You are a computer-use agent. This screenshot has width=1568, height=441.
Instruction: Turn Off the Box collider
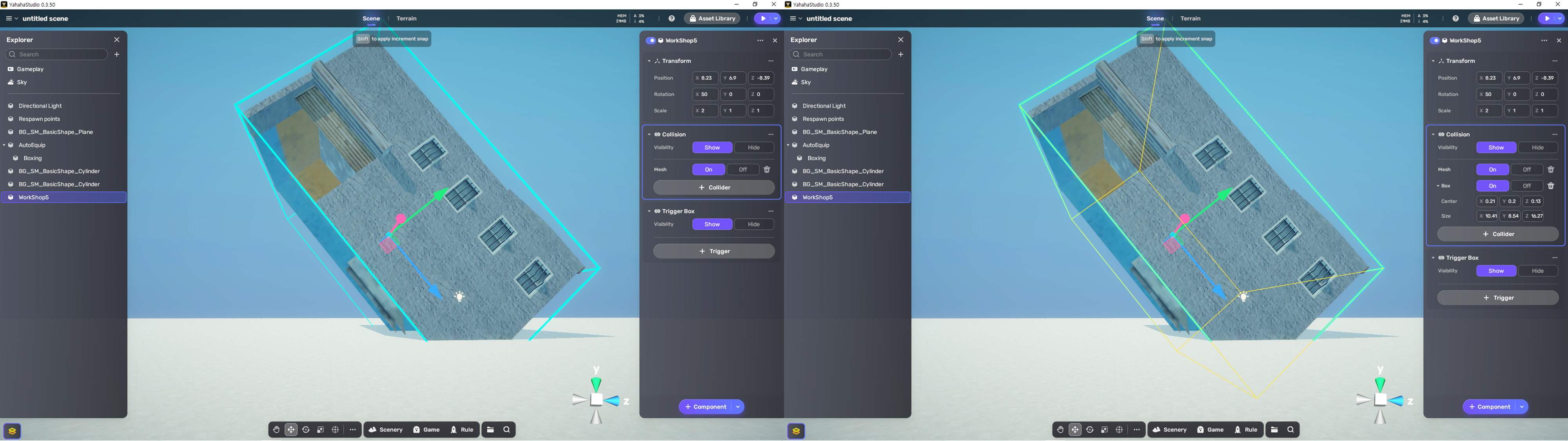click(x=1526, y=186)
